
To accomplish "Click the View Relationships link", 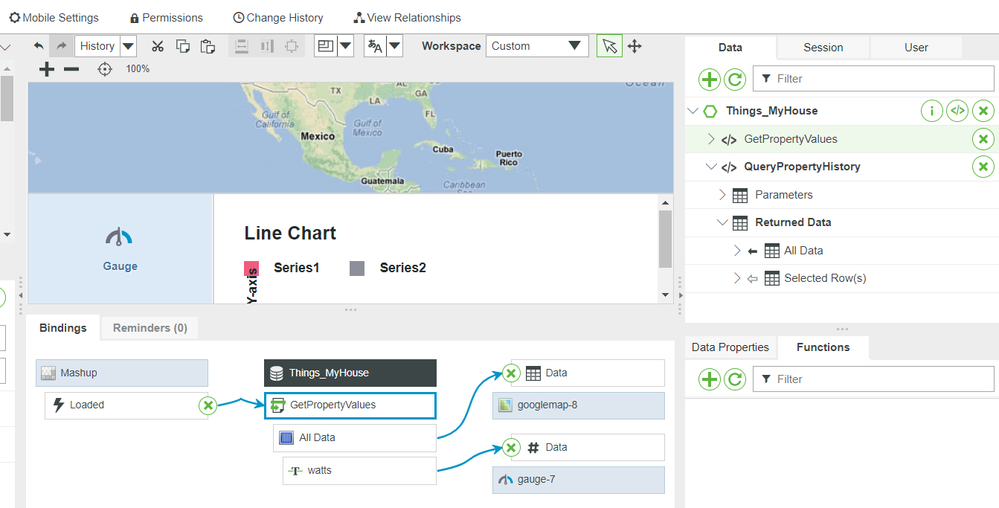I will (x=407, y=18).
